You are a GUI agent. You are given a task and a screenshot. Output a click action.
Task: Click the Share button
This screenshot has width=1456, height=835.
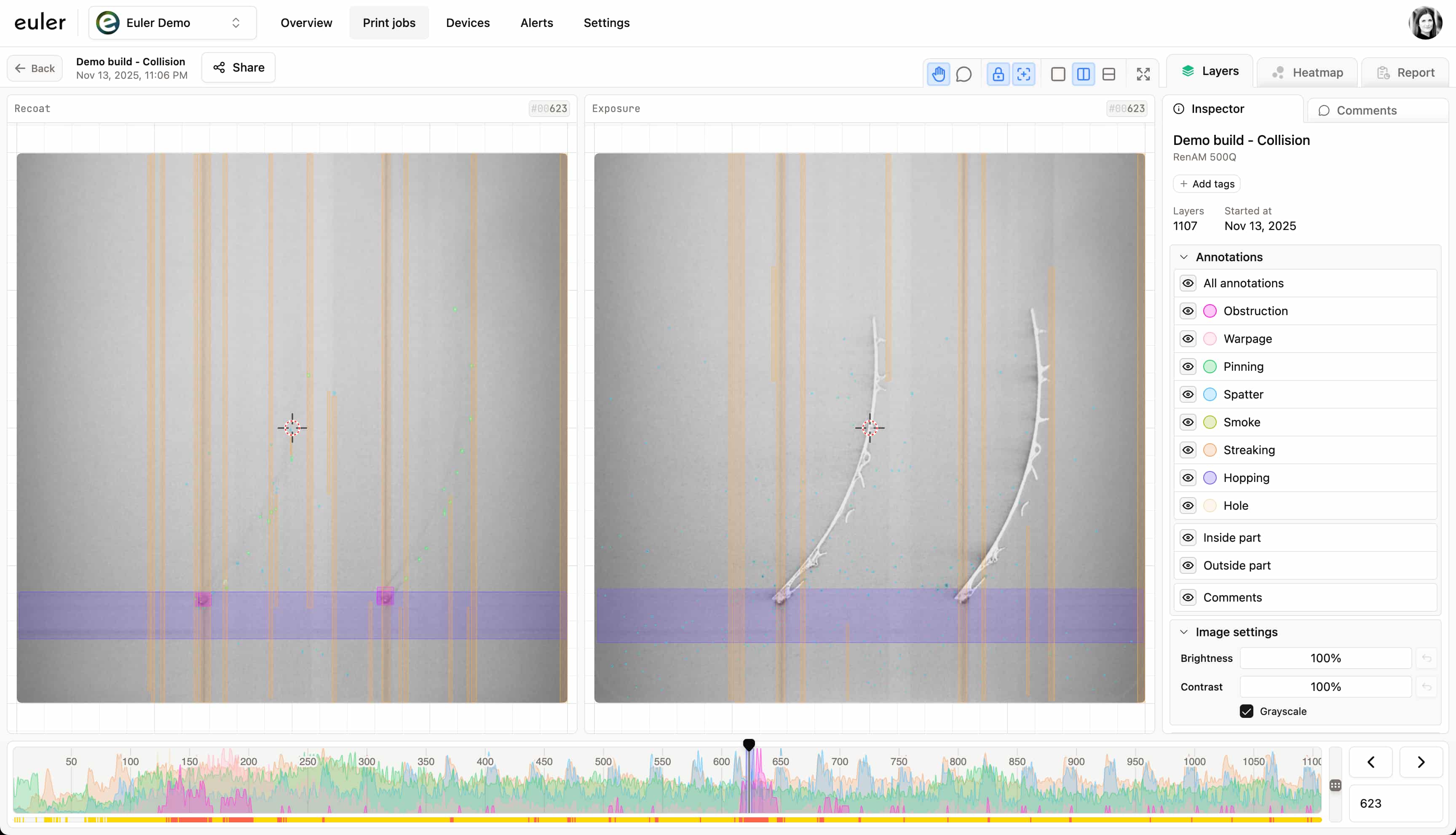click(x=238, y=68)
